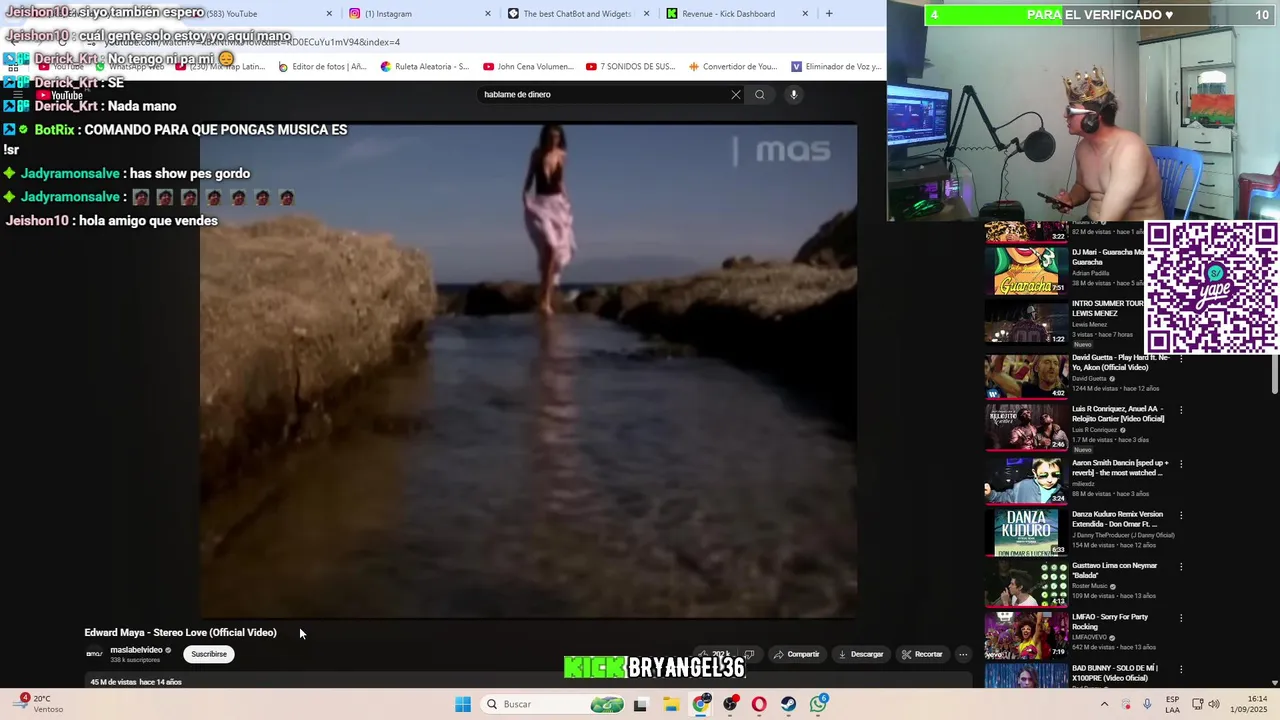Switch to the Revenue - Kick Dashboard tab

click(x=737, y=14)
